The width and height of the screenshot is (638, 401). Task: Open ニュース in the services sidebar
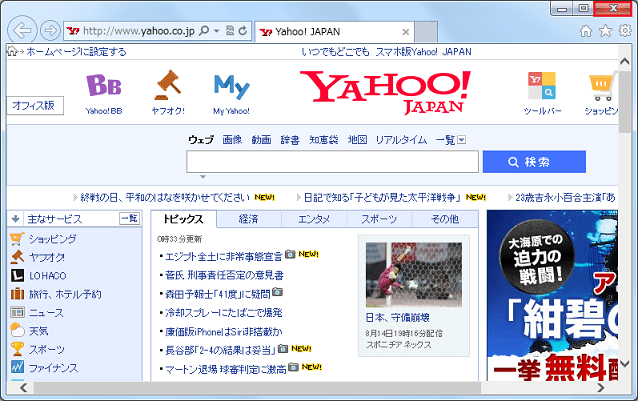(x=46, y=313)
